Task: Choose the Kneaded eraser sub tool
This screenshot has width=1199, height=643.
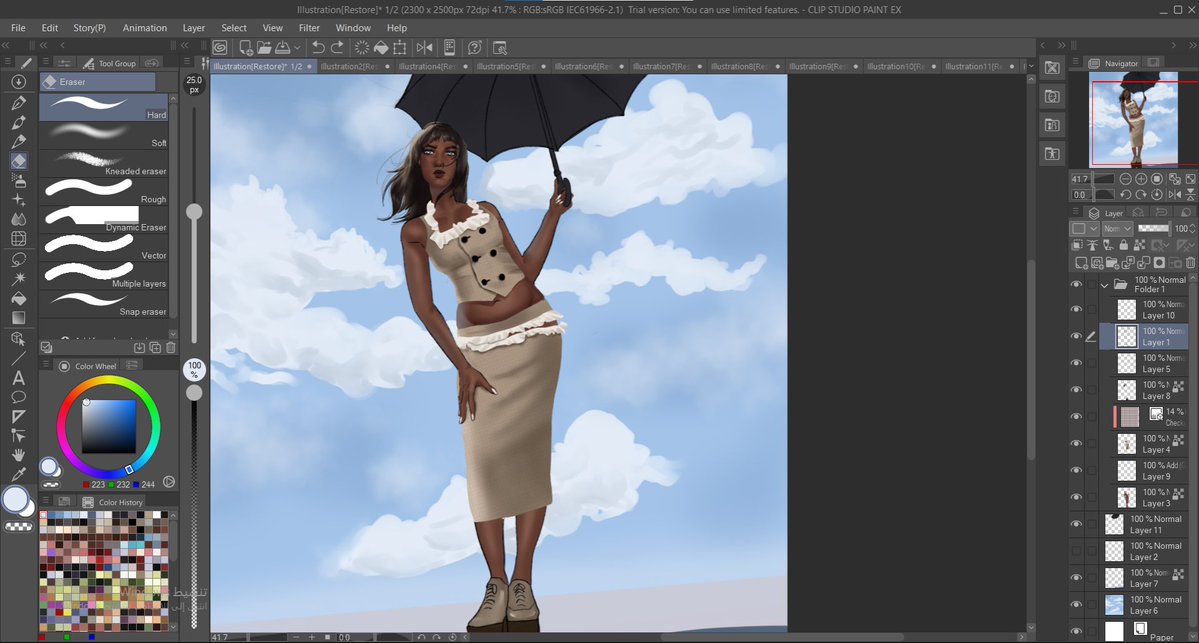Action: 104,162
